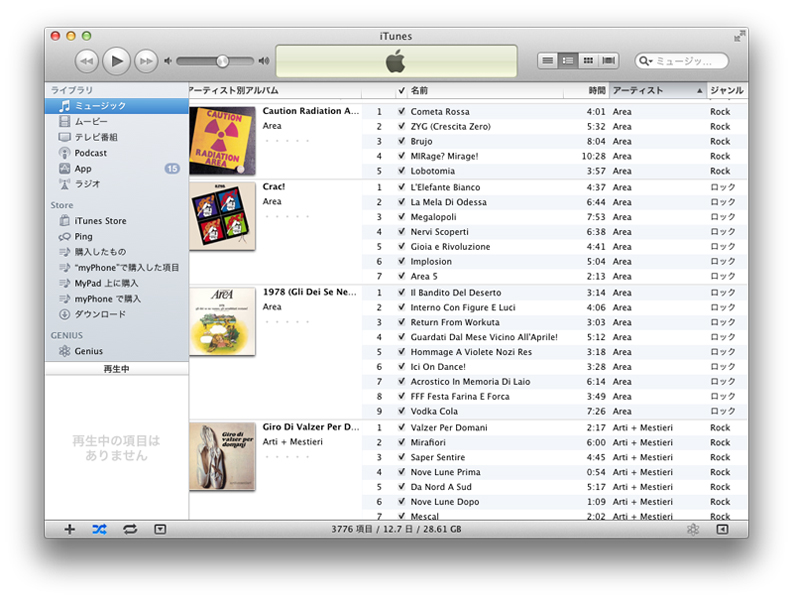Uncheck the Megalopoli track checkbox
The height and width of the screenshot is (600, 793).
point(401,217)
